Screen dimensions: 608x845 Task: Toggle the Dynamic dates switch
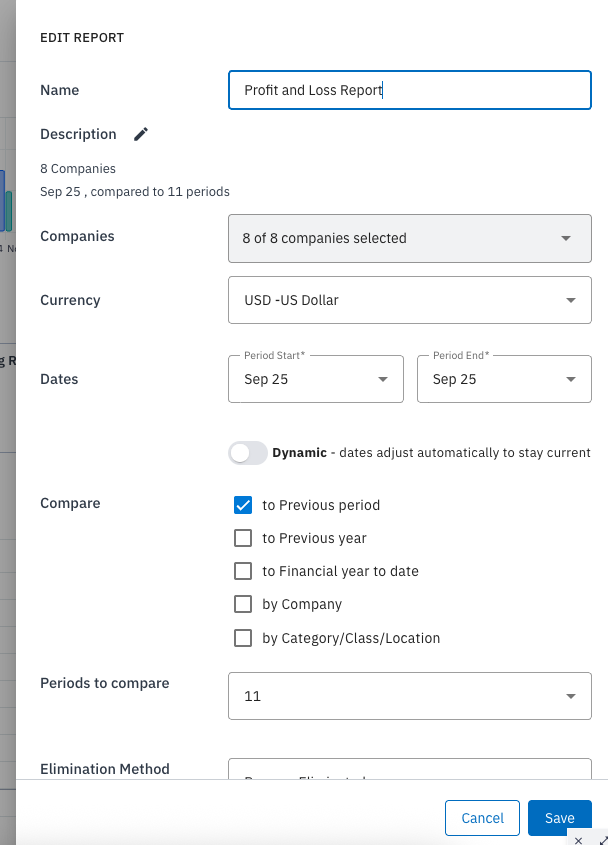[248, 452]
